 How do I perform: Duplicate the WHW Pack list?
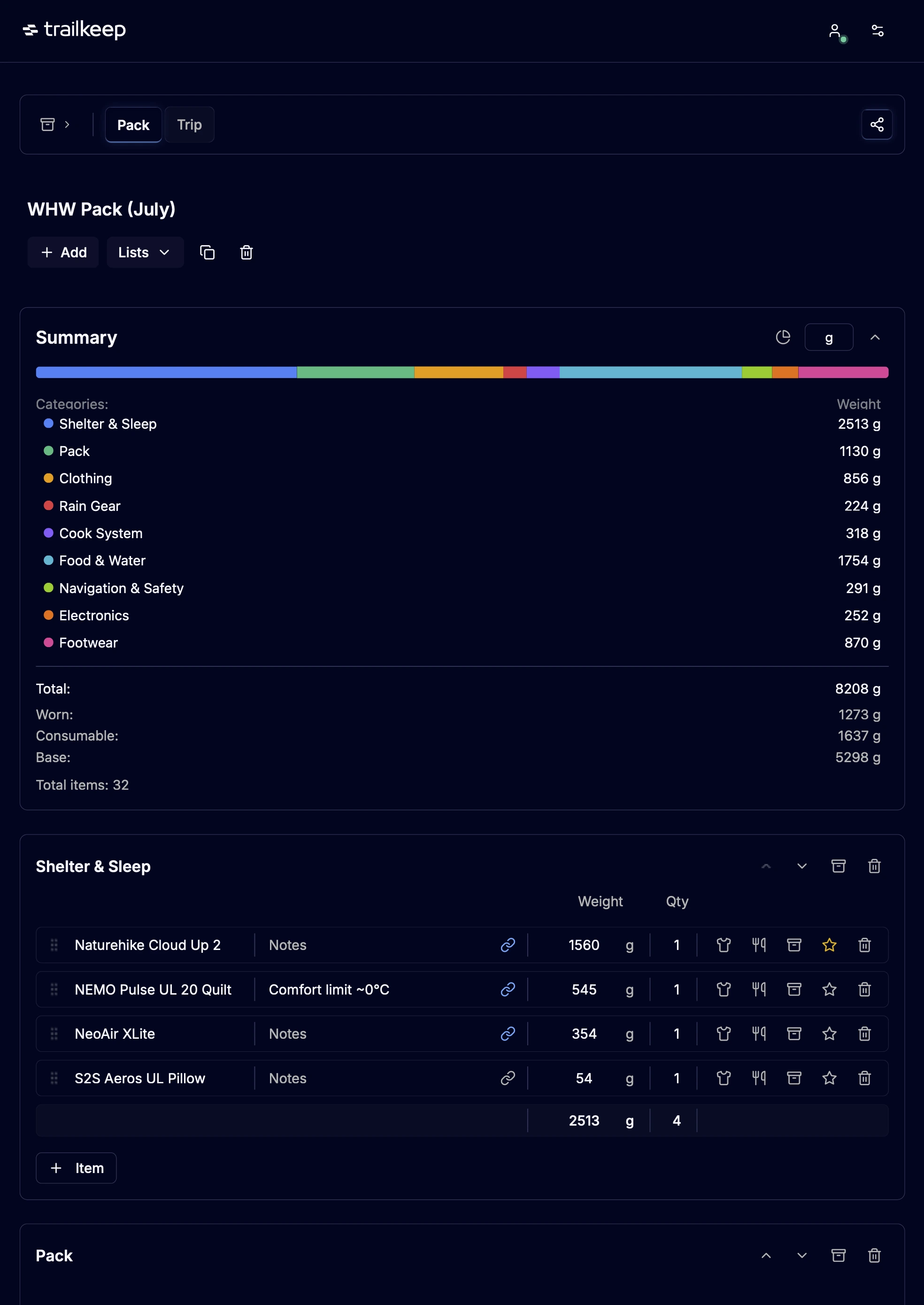pos(207,252)
